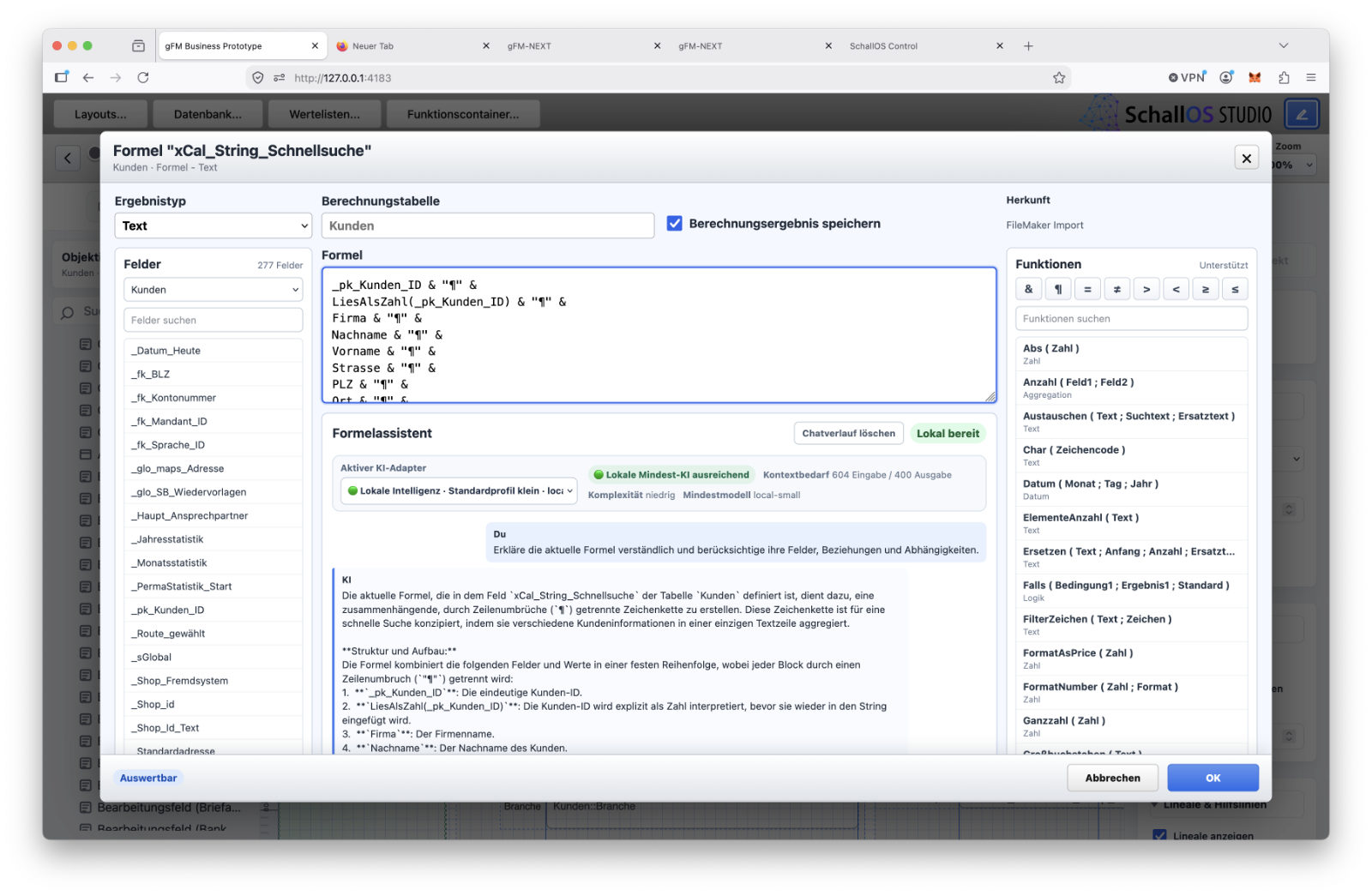1372x896 pixels.
Task: Open the Aktiver KI-Adapter dropdown
Action: (x=459, y=490)
